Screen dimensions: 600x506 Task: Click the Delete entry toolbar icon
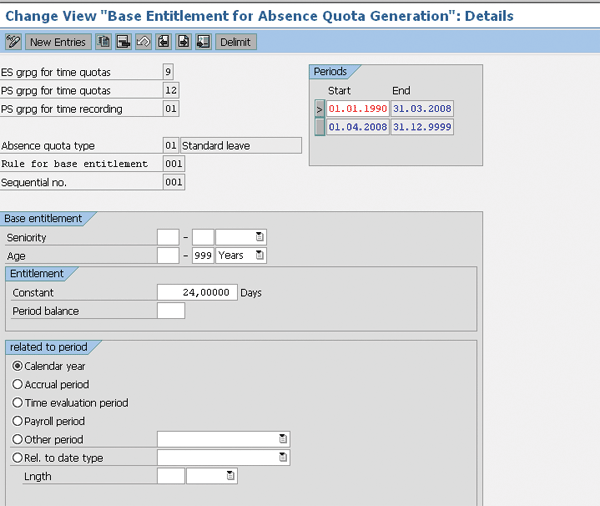pyautogui.click(x=123, y=42)
